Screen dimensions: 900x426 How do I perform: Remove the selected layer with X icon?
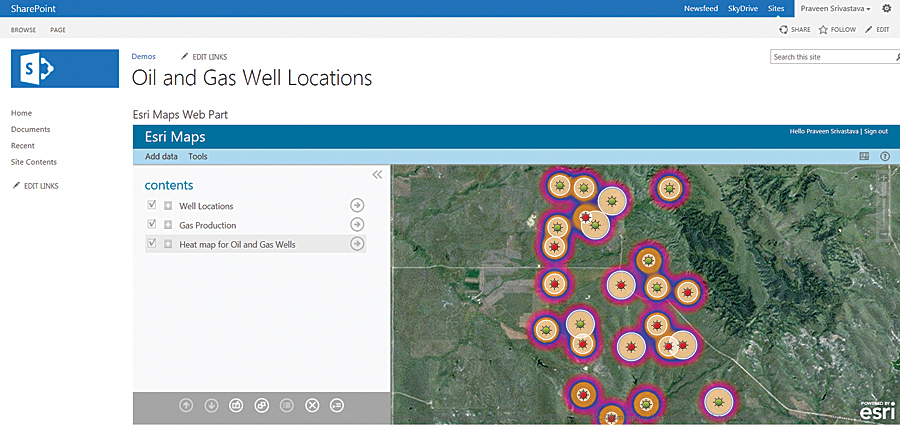pyautogui.click(x=312, y=405)
